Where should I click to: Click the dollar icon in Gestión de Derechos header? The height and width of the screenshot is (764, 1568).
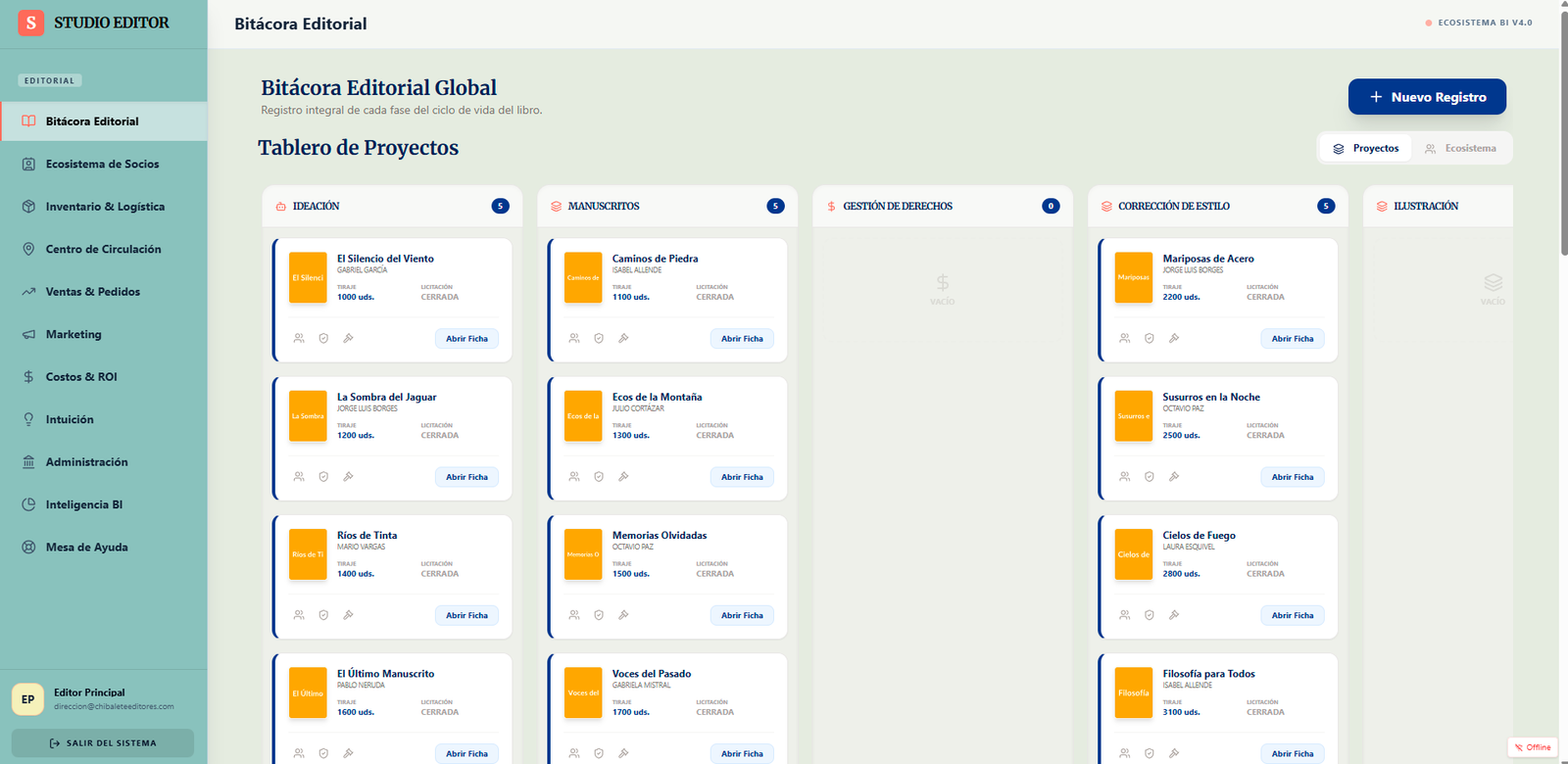[x=831, y=207]
